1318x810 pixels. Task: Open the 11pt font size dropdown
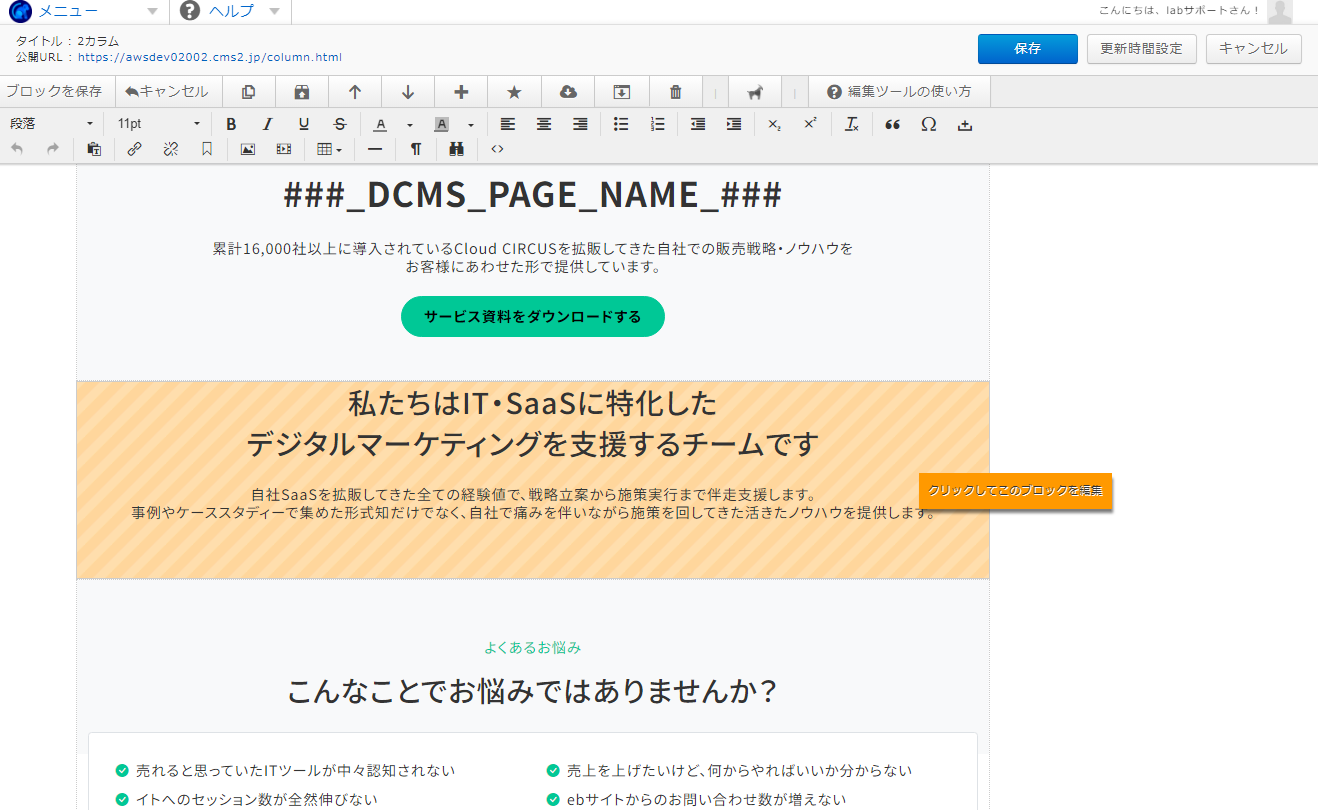tap(158, 124)
